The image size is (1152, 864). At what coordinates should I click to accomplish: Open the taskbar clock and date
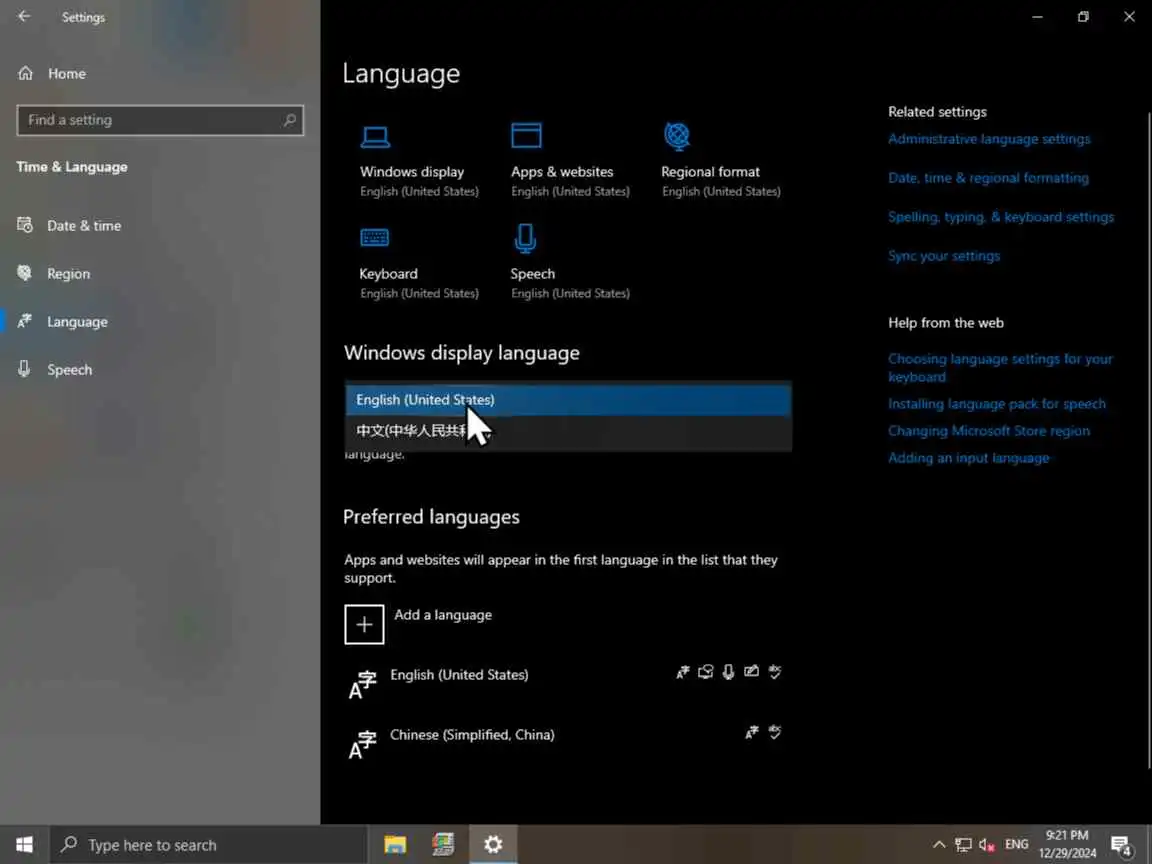coord(1067,845)
